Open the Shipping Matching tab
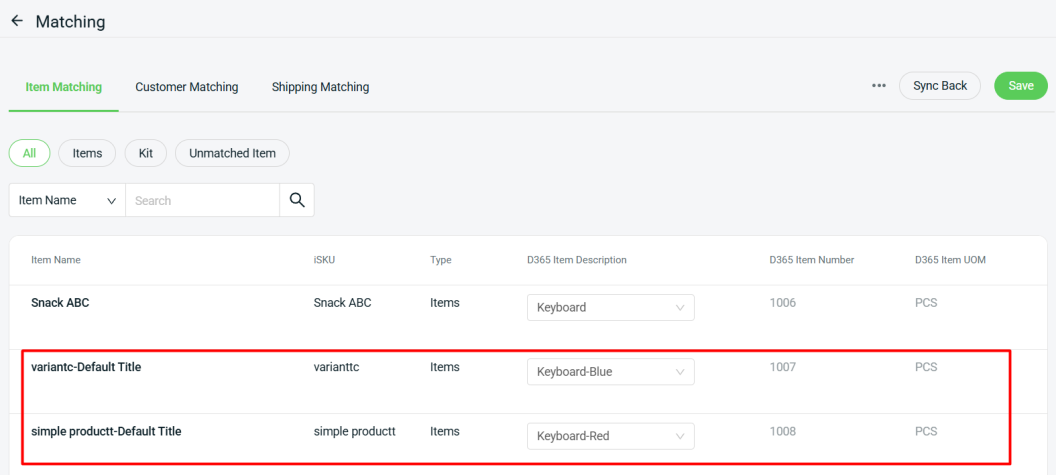1056x475 pixels. pyautogui.click(x=320, y=87)
